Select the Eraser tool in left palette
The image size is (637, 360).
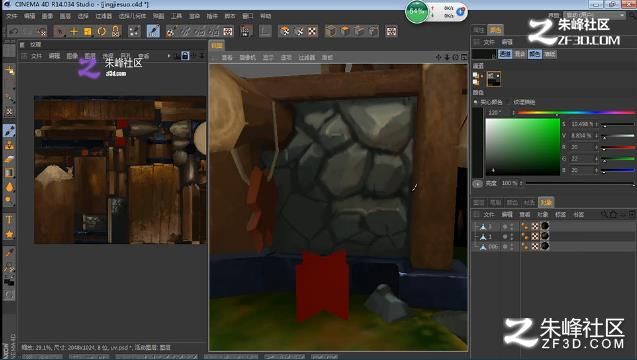(x=9, y=159)
